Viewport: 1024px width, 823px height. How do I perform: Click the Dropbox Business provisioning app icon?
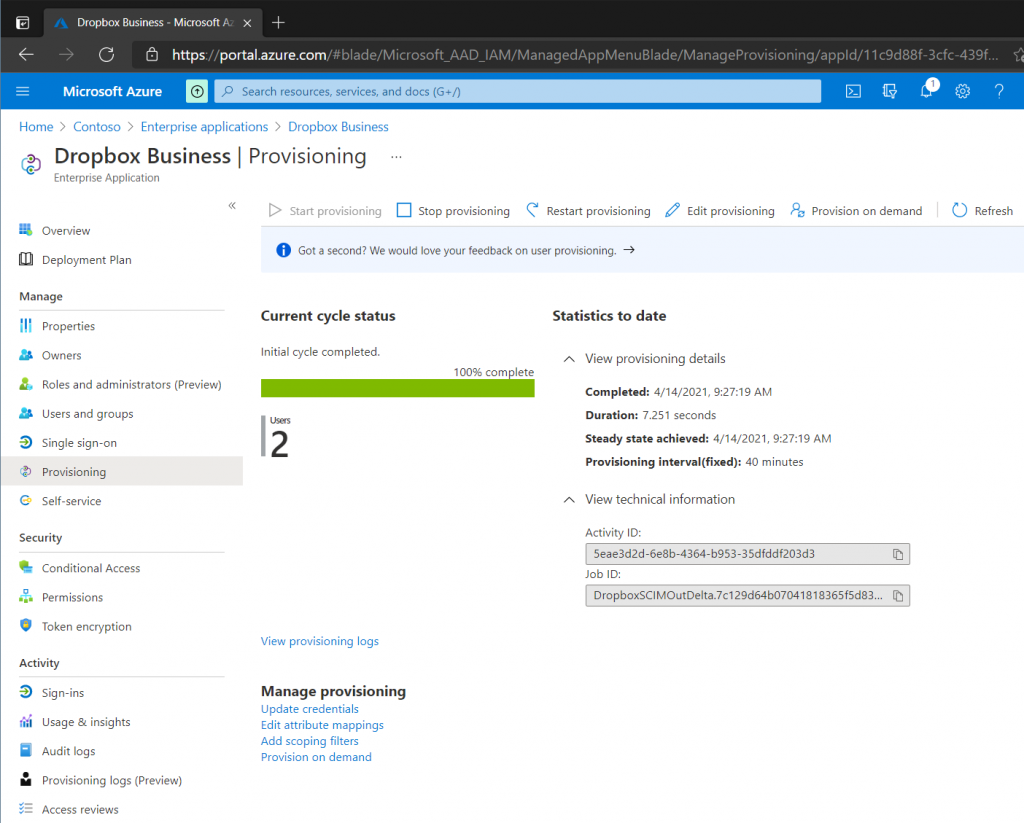coord(31,164)
